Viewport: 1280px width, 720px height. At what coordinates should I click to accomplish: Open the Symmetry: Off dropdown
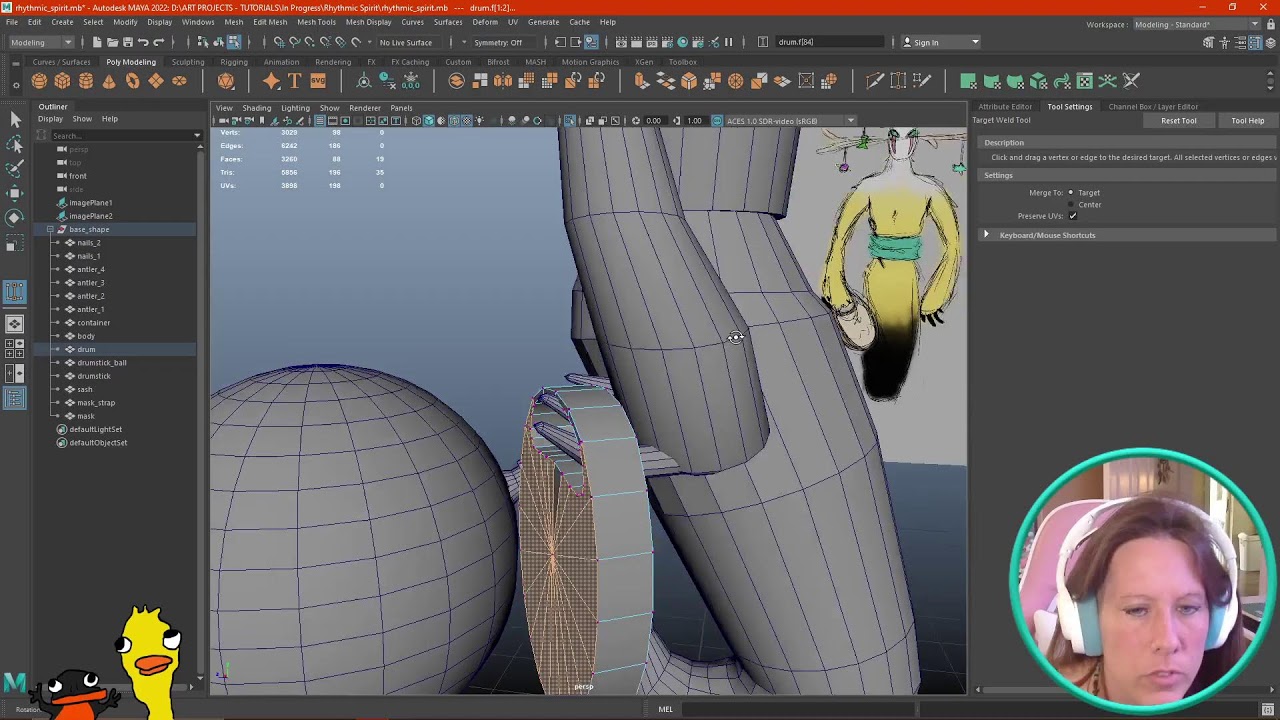pos(505,42)
